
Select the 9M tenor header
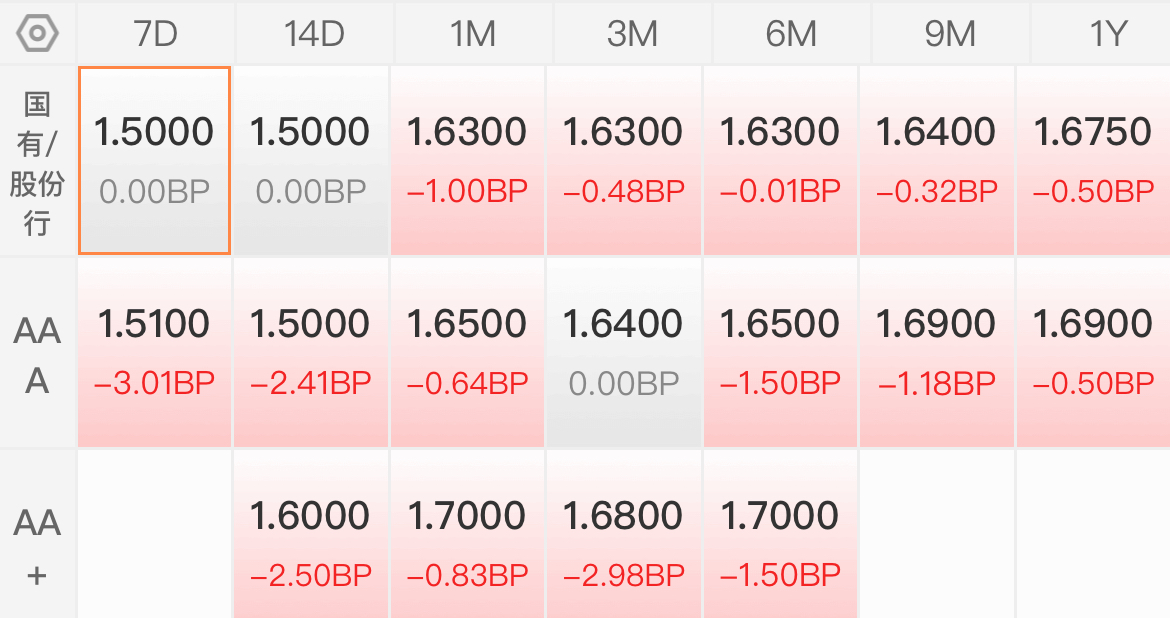click(x=950, y=34)
